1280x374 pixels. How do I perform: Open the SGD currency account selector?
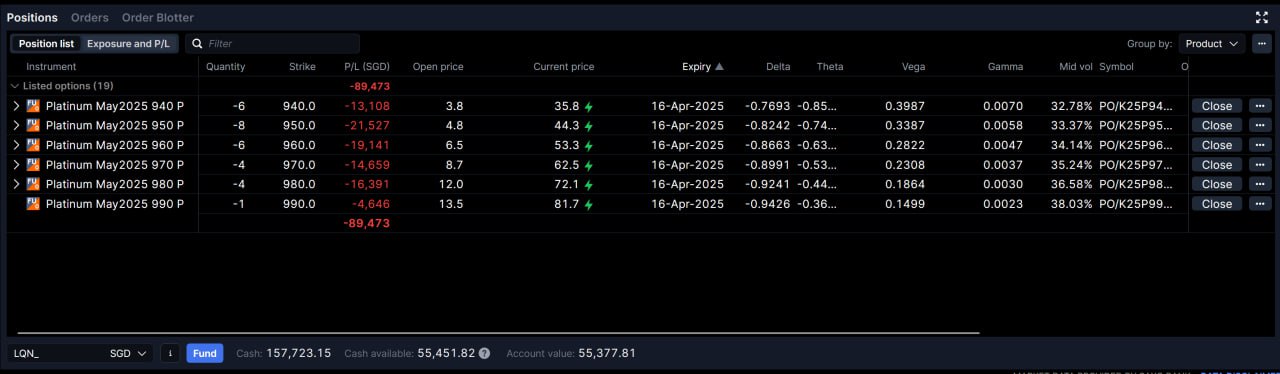tap(130, 353)
